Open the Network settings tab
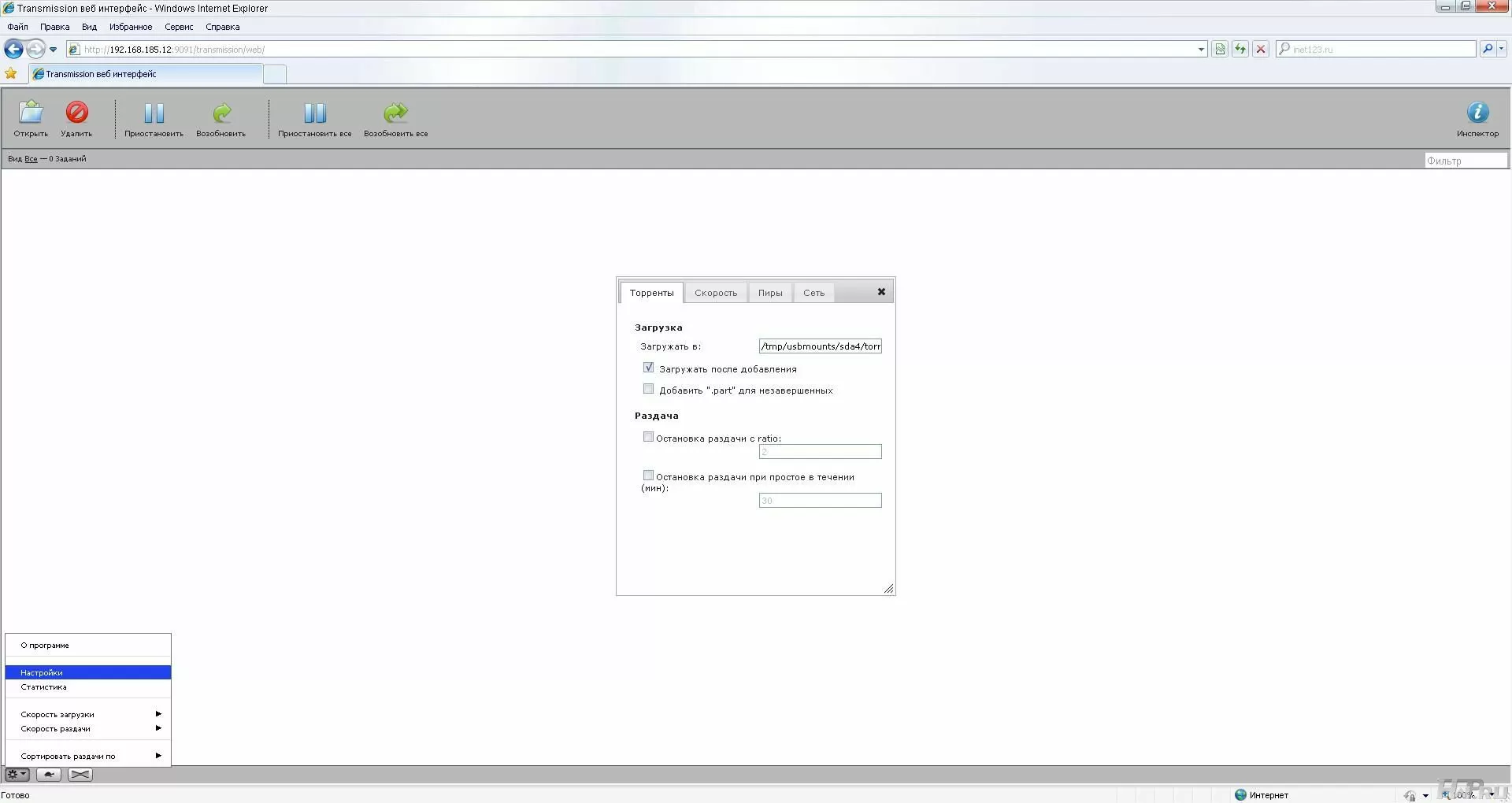The width and height of the screenshot is (1512, 803). (813, 293)
